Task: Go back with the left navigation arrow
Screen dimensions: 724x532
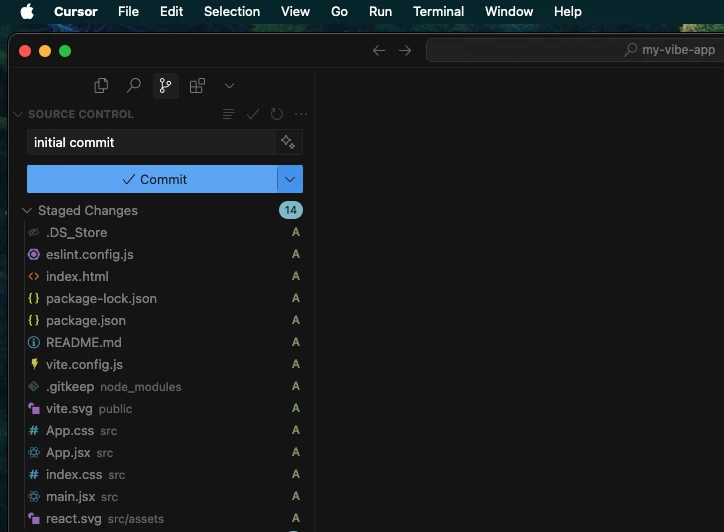Action: point(379,50)
